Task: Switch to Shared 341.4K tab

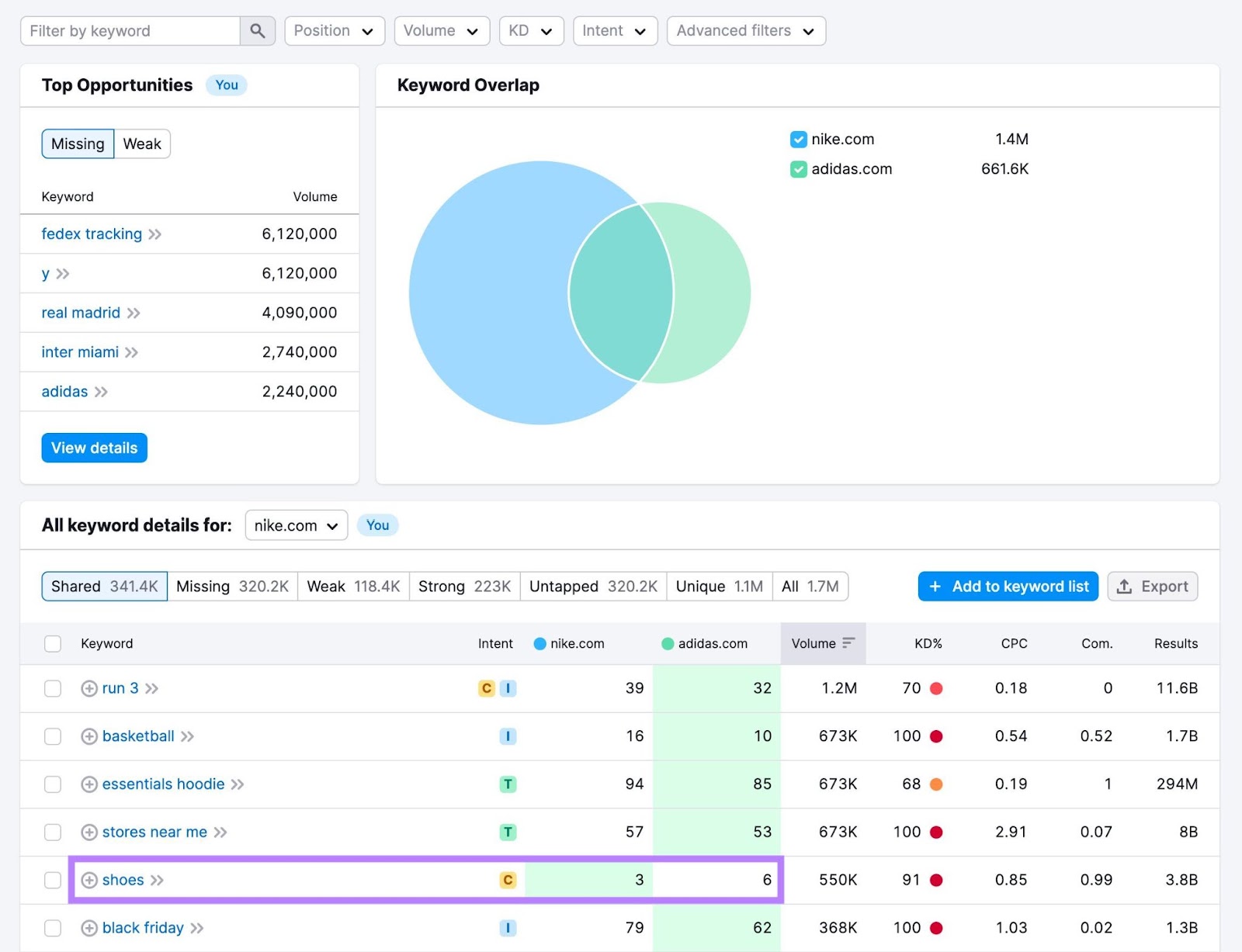Action: 104,587
